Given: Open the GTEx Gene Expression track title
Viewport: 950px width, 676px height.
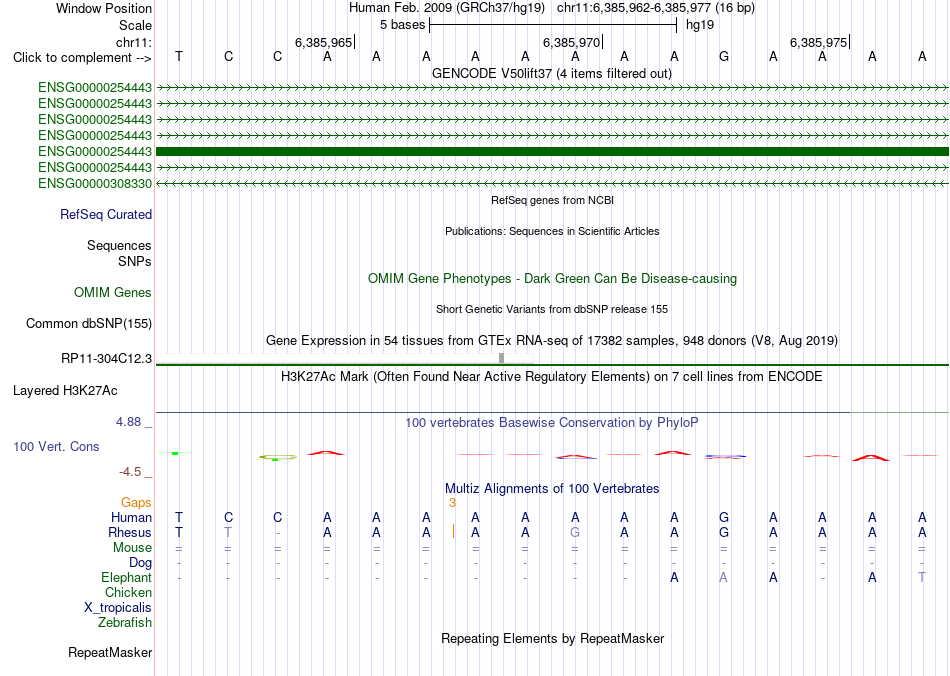Looking at the screenshot, I should [552, 340].
